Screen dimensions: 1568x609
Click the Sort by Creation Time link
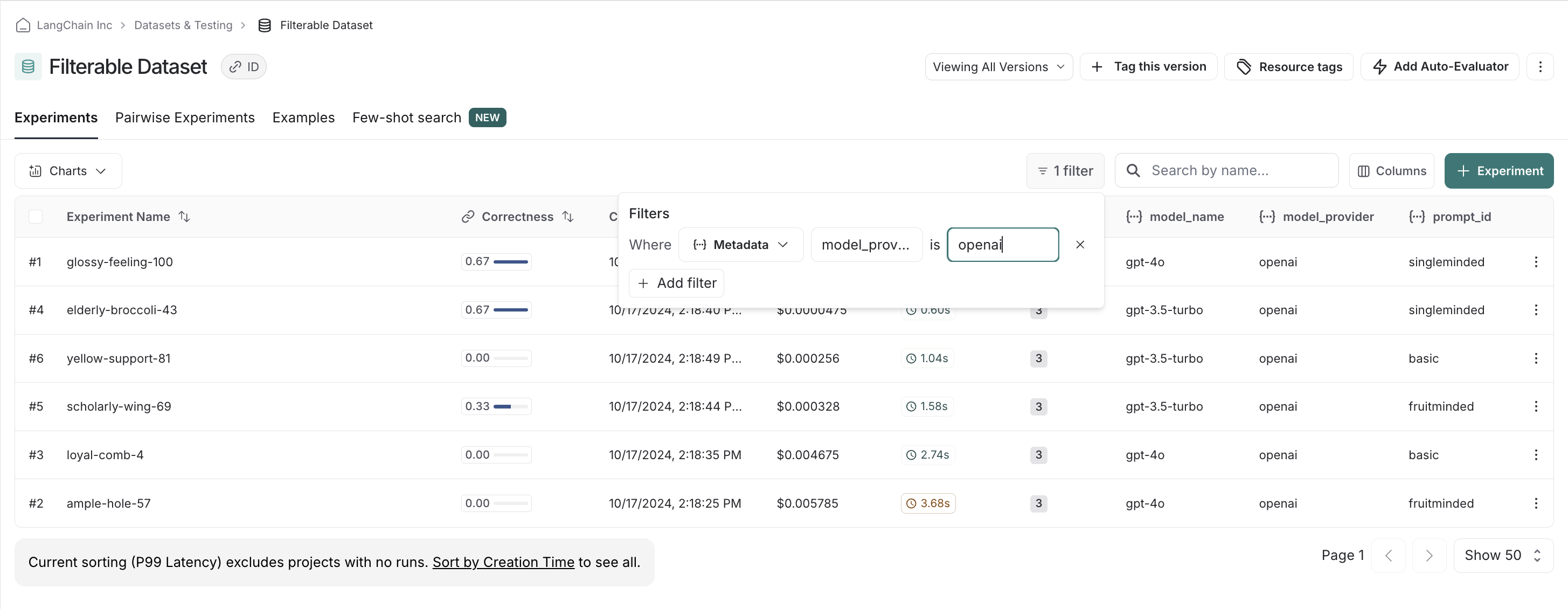click(x=503, y=562)
